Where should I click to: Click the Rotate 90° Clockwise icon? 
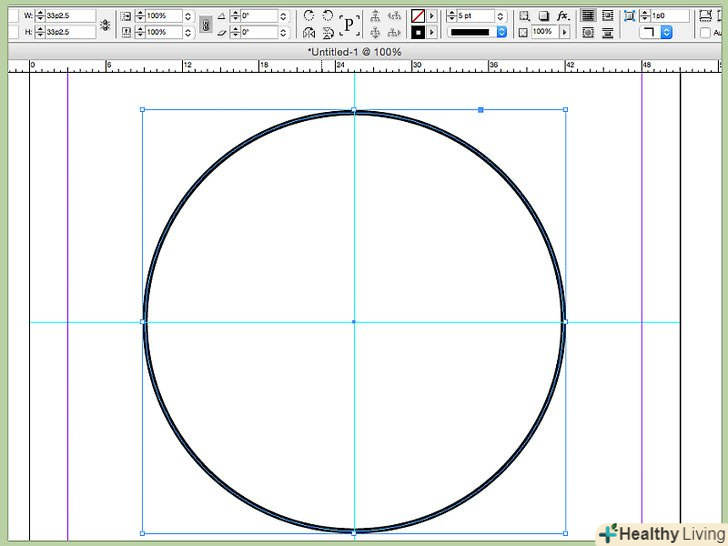tap(308, 16)
